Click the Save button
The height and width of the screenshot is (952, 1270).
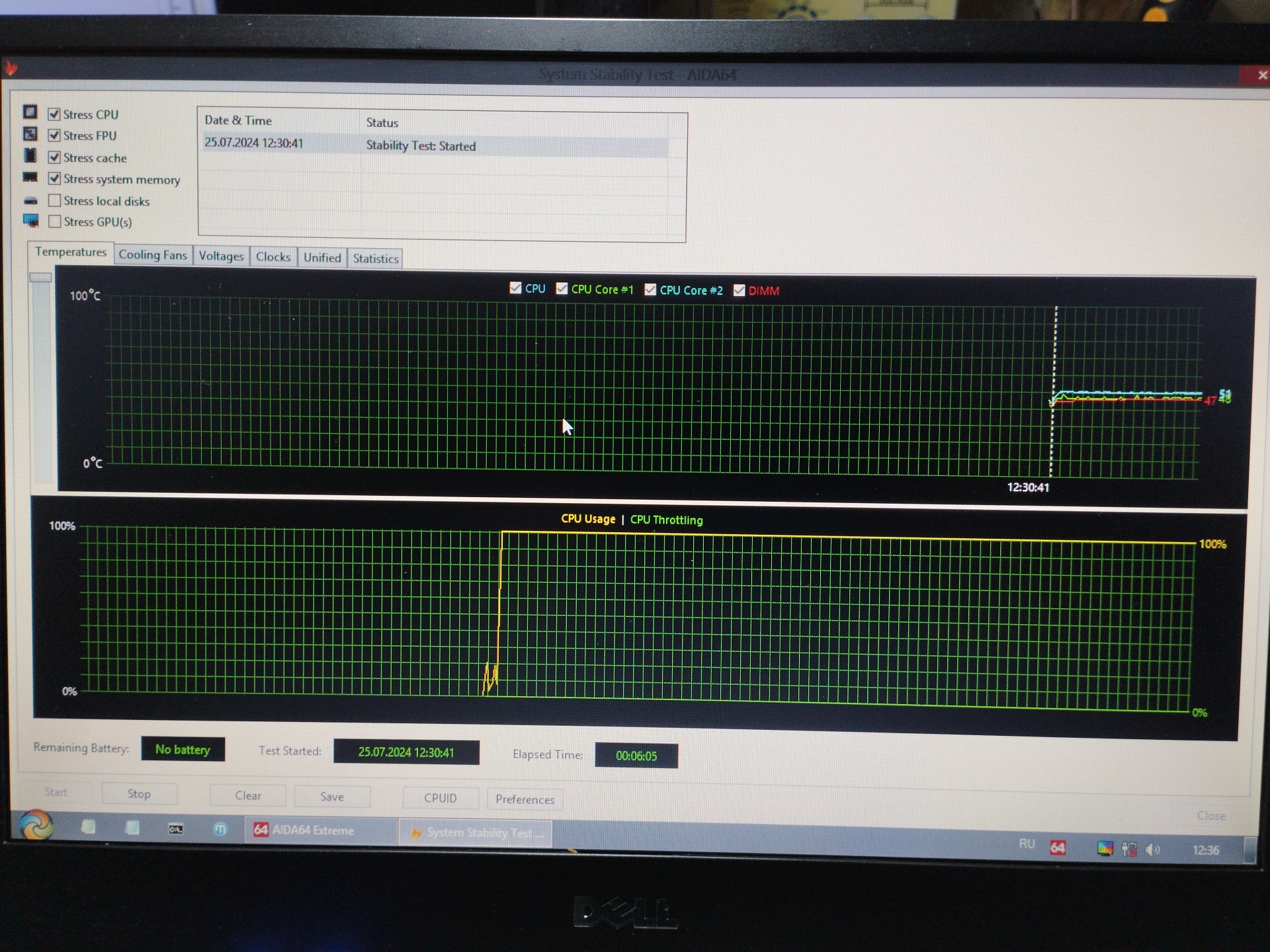click(x=332, y=797)
